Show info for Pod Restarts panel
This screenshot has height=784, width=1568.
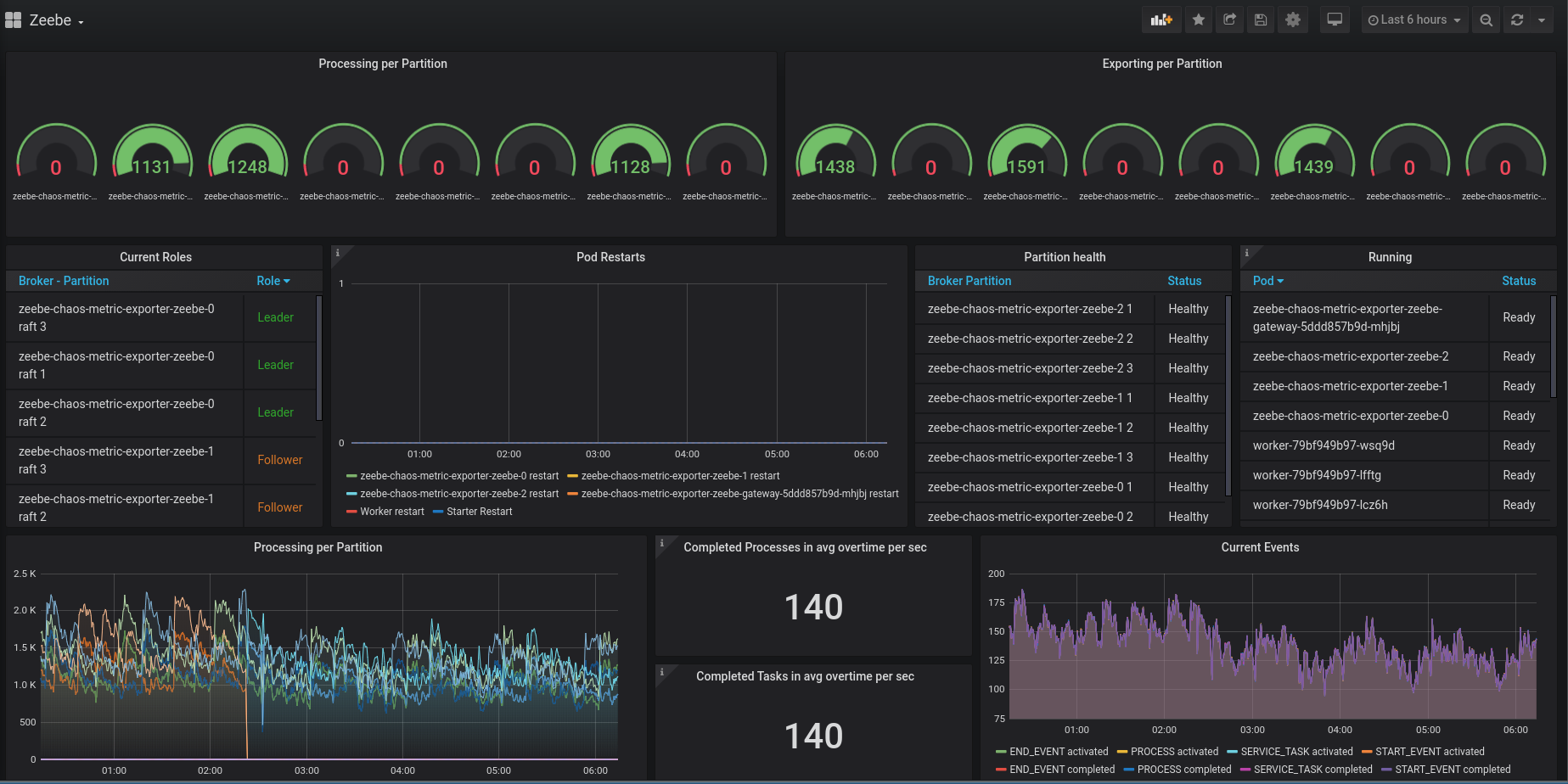click(x=338, y=253)
